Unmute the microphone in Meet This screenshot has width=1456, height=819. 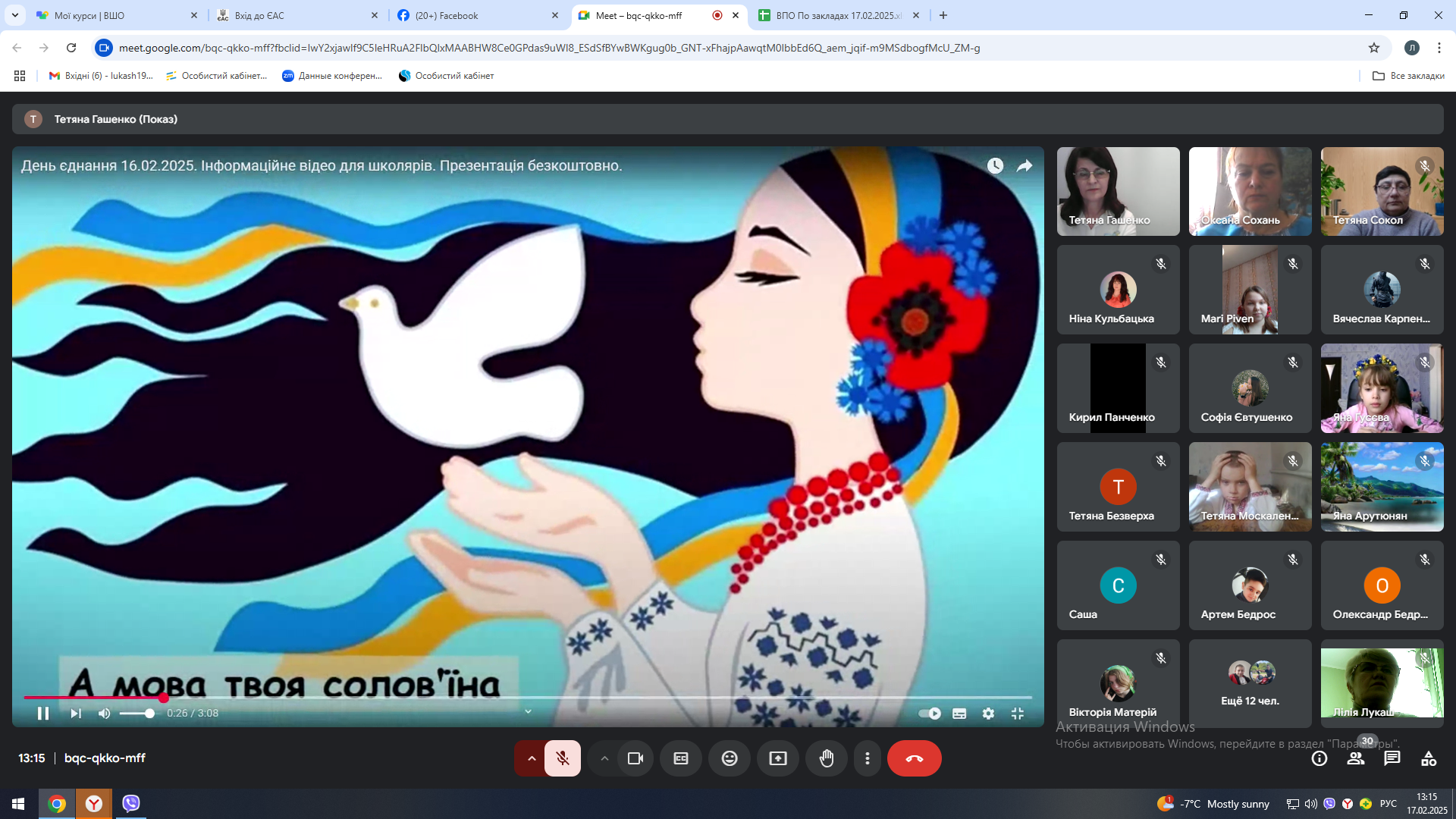pyautogui.click(x=563, y=758)
